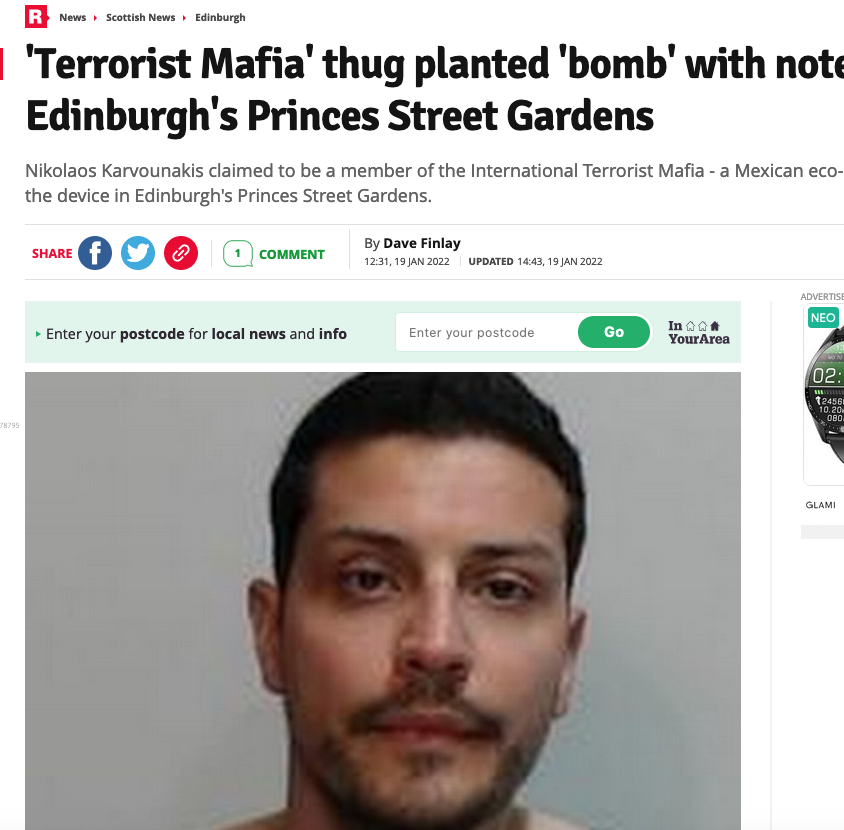This screenshot has width=844, height=830.
Task: Click the postcode local news prompt text
Action: (196, 334)
